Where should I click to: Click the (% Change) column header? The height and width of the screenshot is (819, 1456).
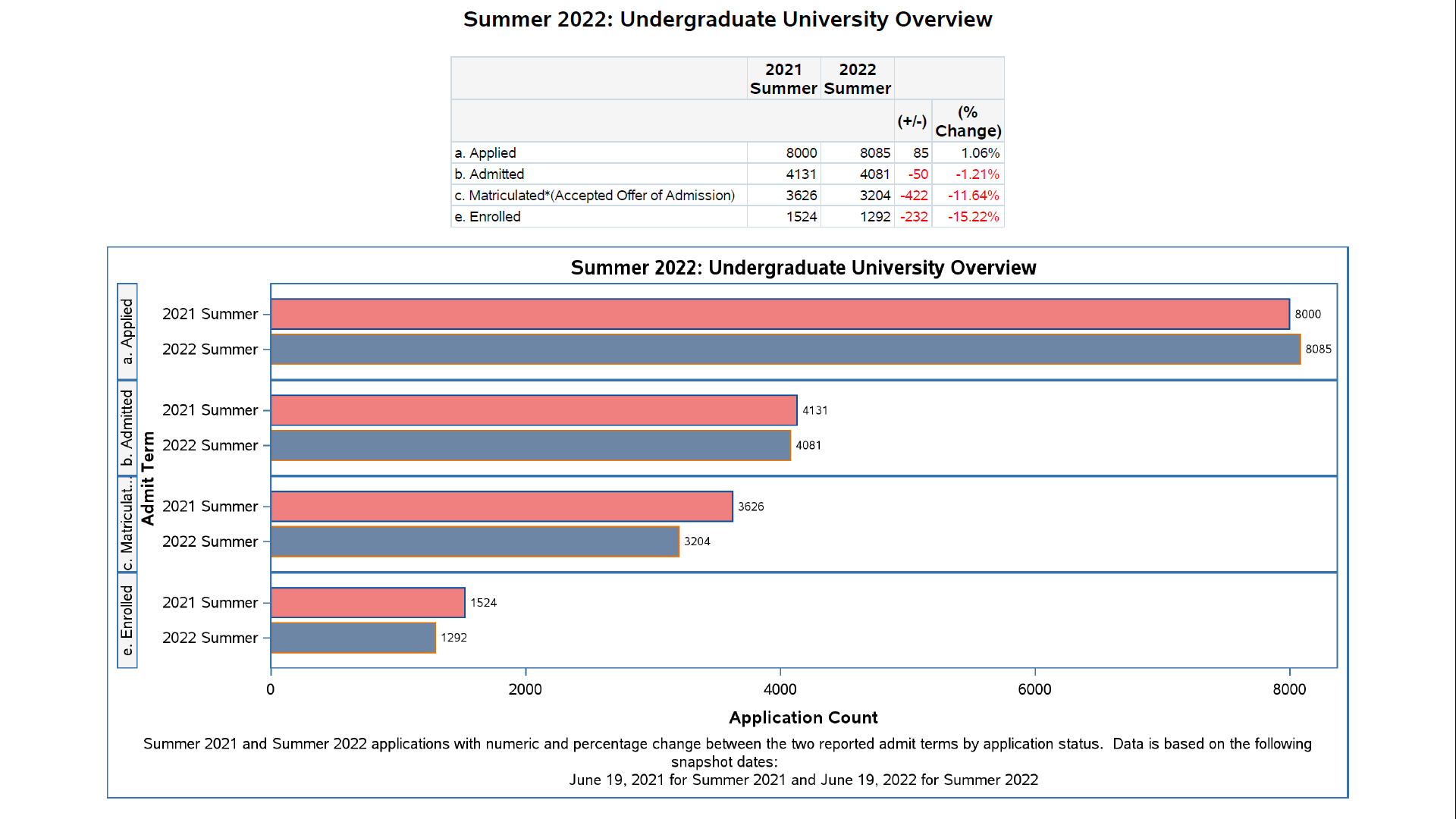click(x=968, y=121)
